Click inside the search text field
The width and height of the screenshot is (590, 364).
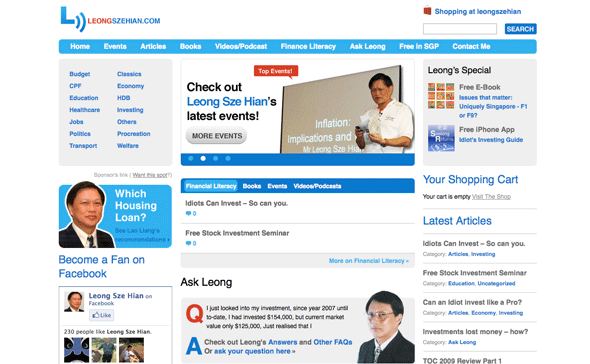pyautogui.click(x=460, y=29)
